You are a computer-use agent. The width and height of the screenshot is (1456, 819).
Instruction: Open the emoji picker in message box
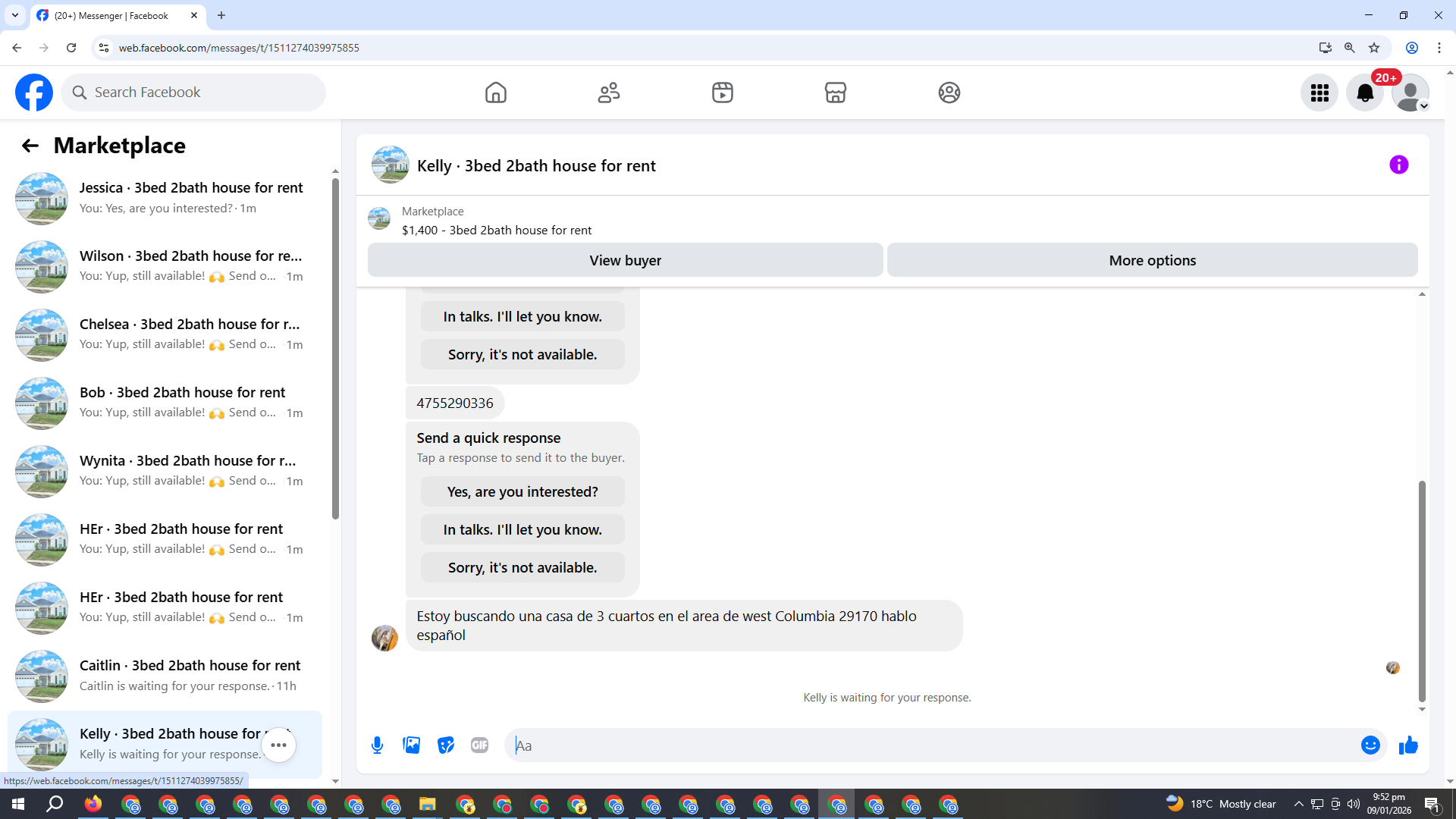(x=1370, y=745)
